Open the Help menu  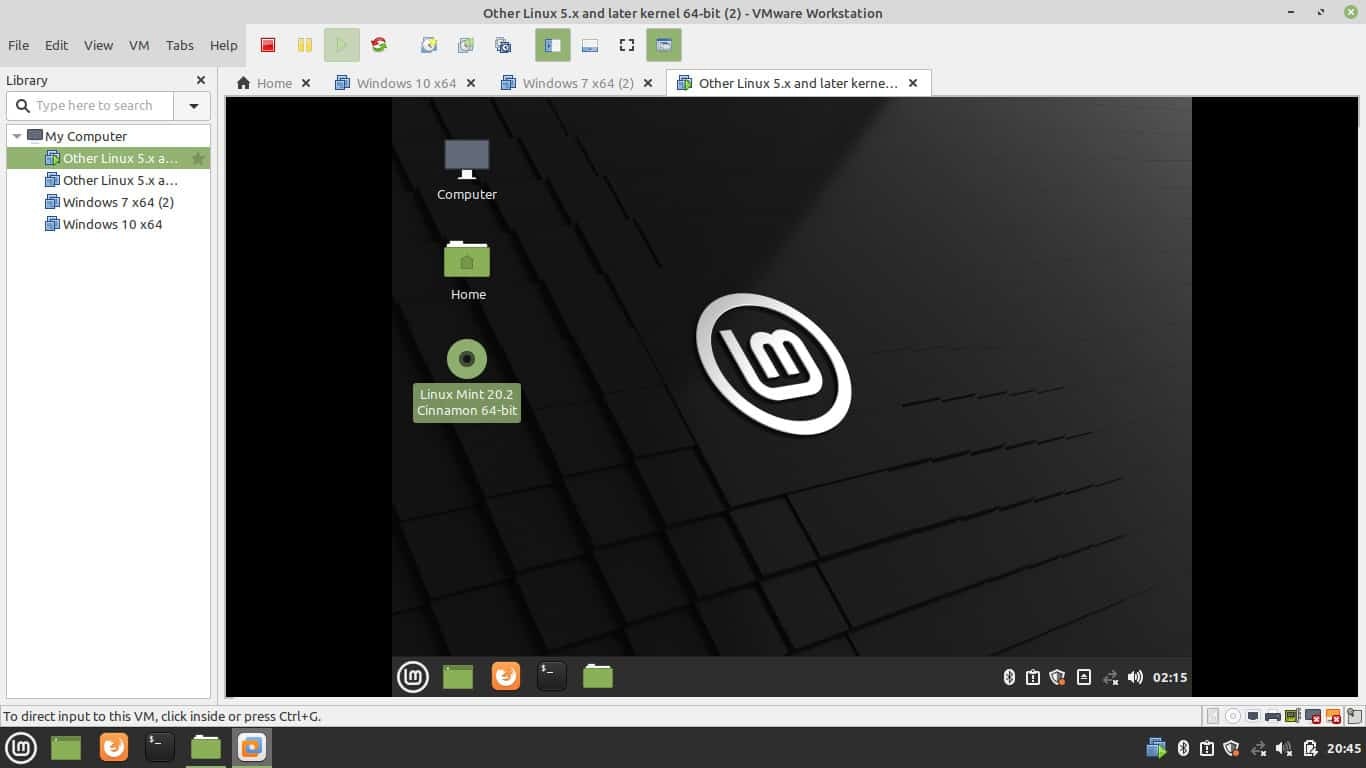(223, 45)
